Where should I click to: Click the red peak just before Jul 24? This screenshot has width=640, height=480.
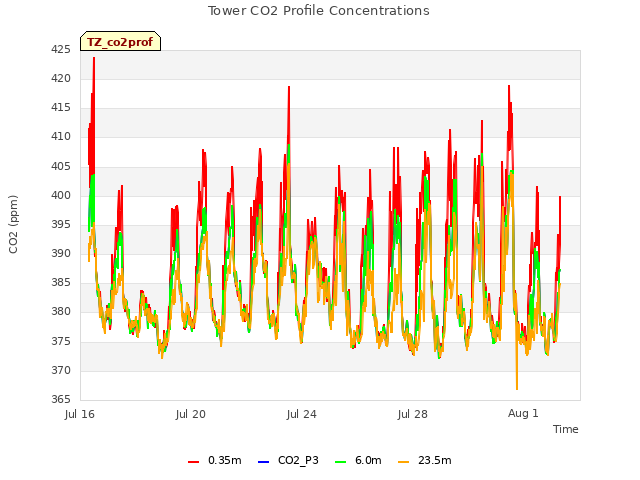289,87
